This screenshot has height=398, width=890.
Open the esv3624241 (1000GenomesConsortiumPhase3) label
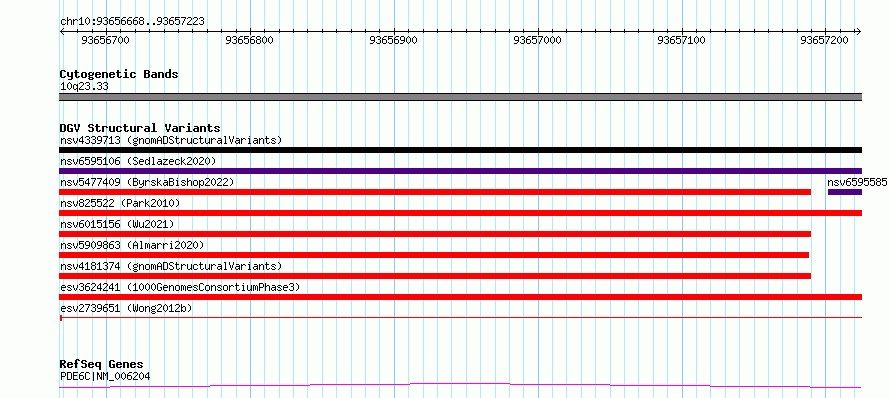pyautogui.click(x=180, y=287)
